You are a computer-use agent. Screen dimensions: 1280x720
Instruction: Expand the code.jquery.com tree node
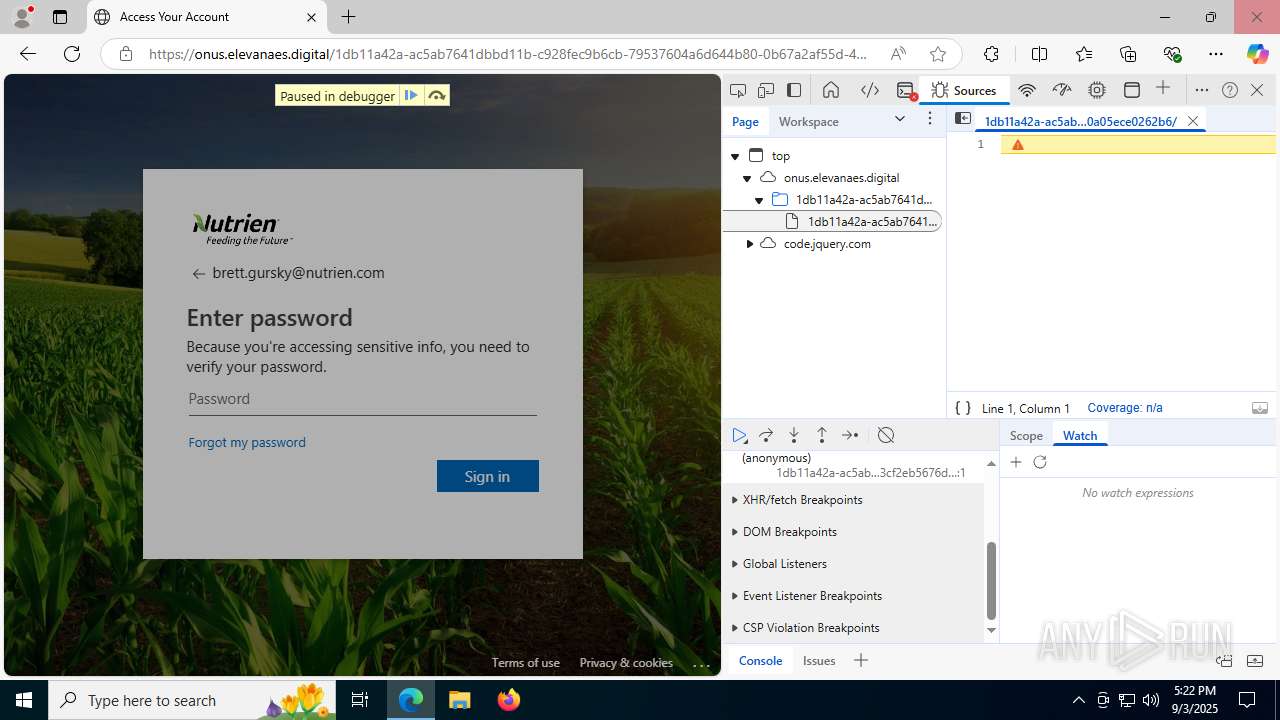coord(750,244)
